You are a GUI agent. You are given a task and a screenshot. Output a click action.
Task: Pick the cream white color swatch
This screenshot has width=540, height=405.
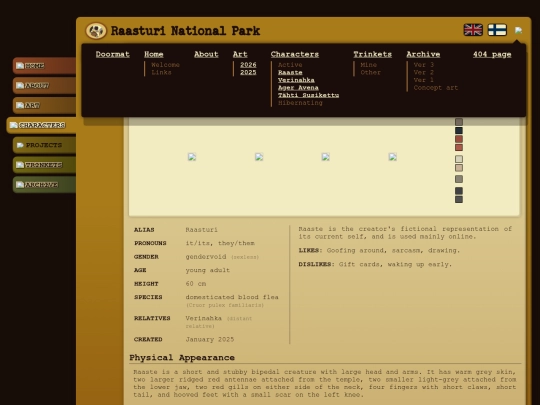click(x=459, y=159)
